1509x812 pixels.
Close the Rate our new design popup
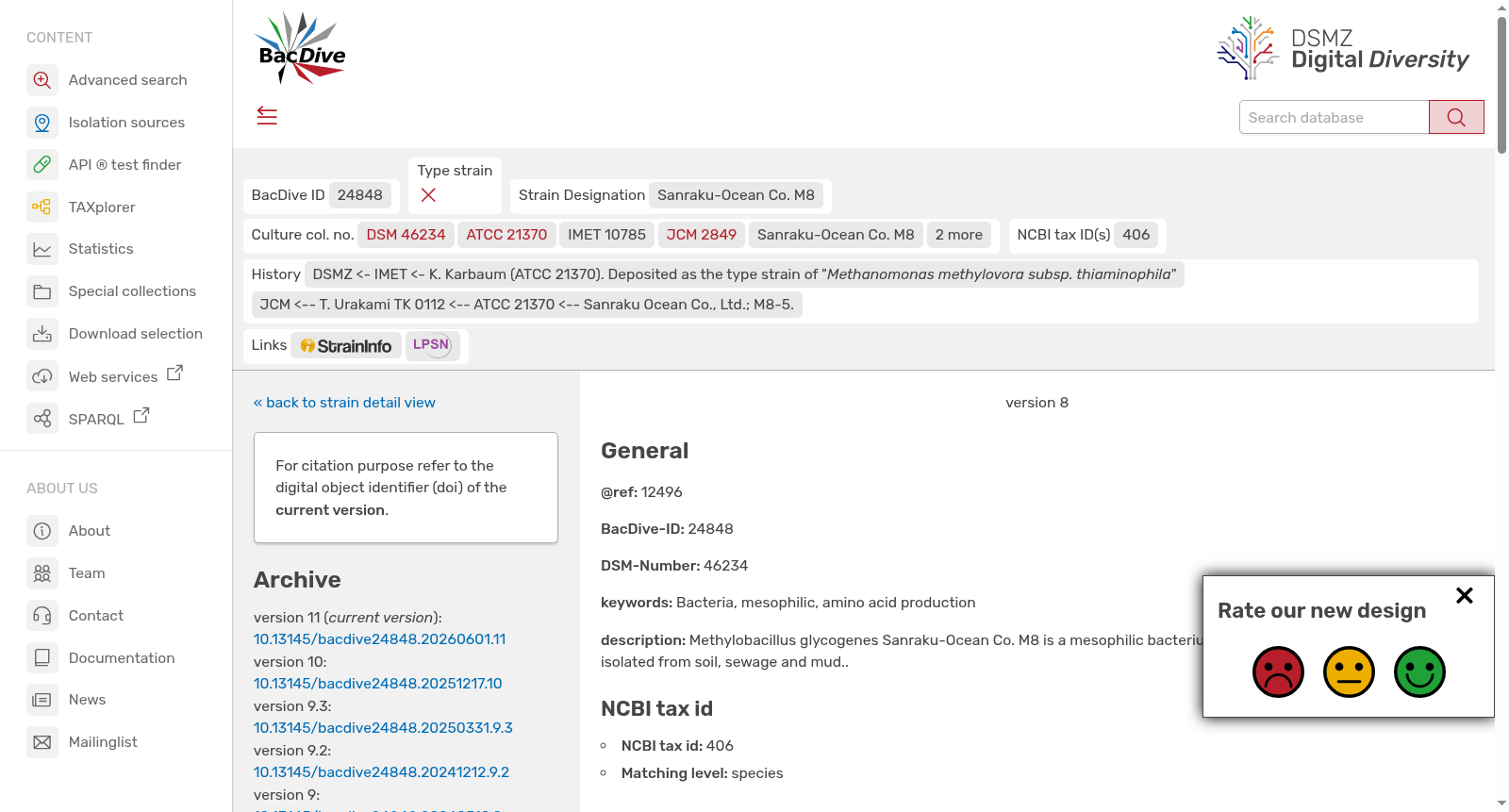tap(1464, 595)
